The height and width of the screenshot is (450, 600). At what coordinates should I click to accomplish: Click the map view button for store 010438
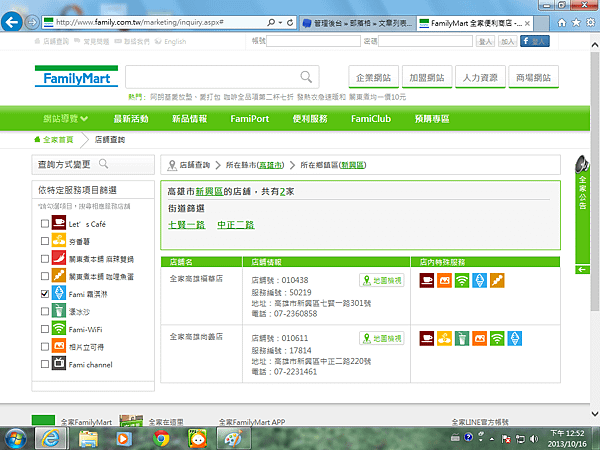382,280
